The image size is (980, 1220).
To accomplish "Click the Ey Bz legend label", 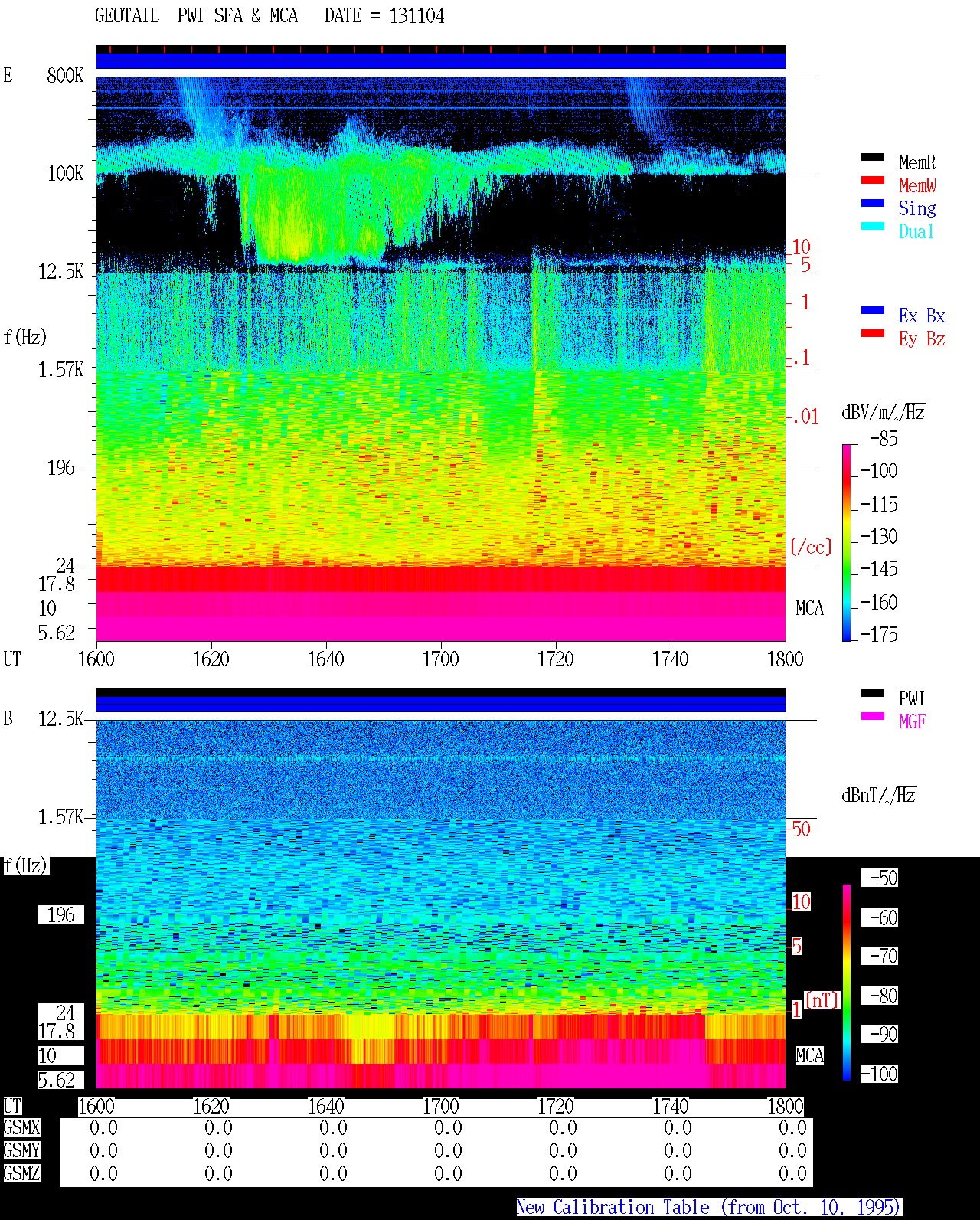I will tap(922, 339).
